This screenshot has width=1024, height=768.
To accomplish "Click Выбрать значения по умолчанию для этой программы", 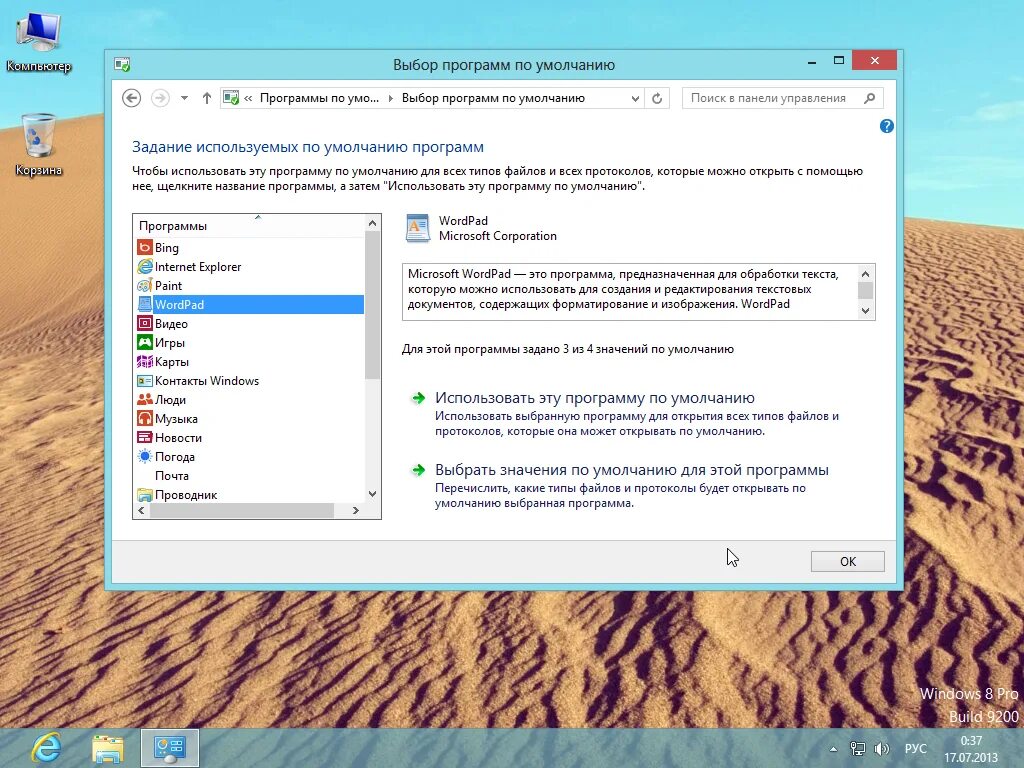I will pos(632,470).
